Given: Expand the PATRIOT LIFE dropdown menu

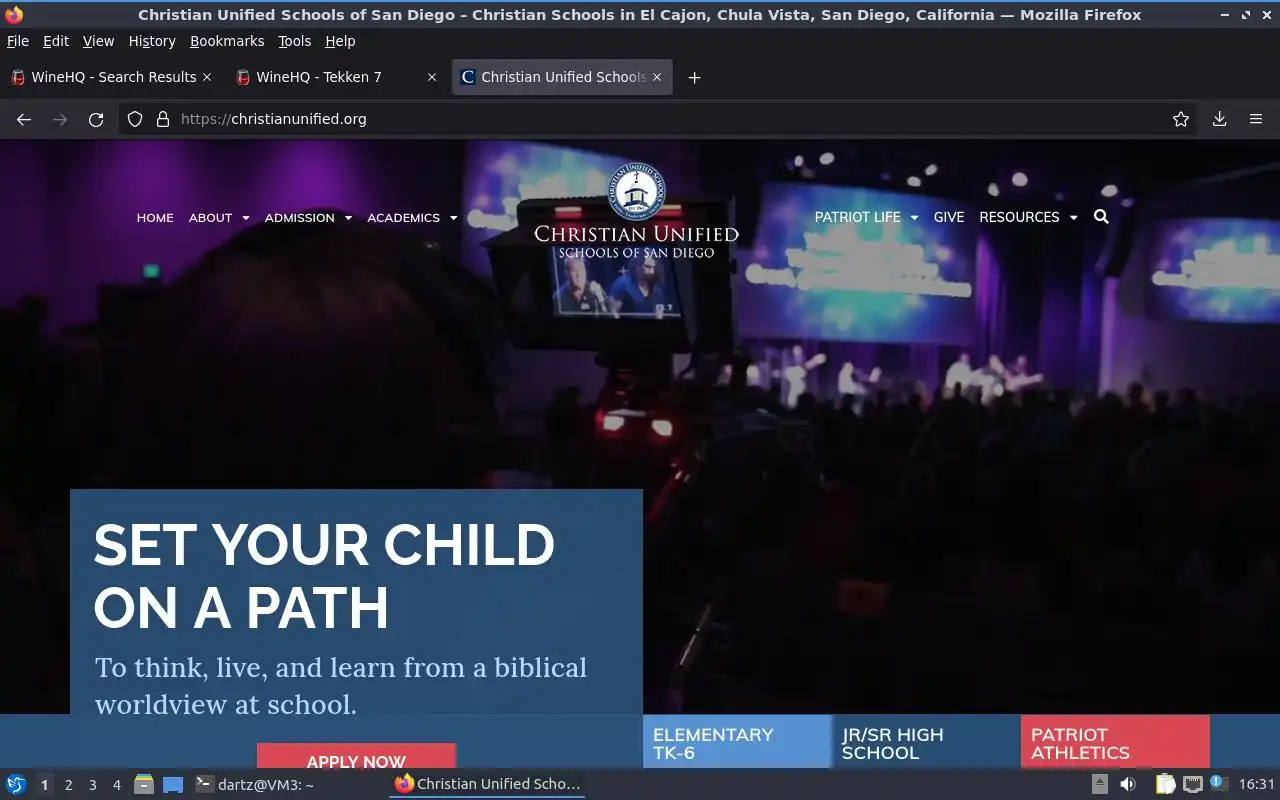Looking at the screenshot, I should pyautogui.click(x=866, y=217).
